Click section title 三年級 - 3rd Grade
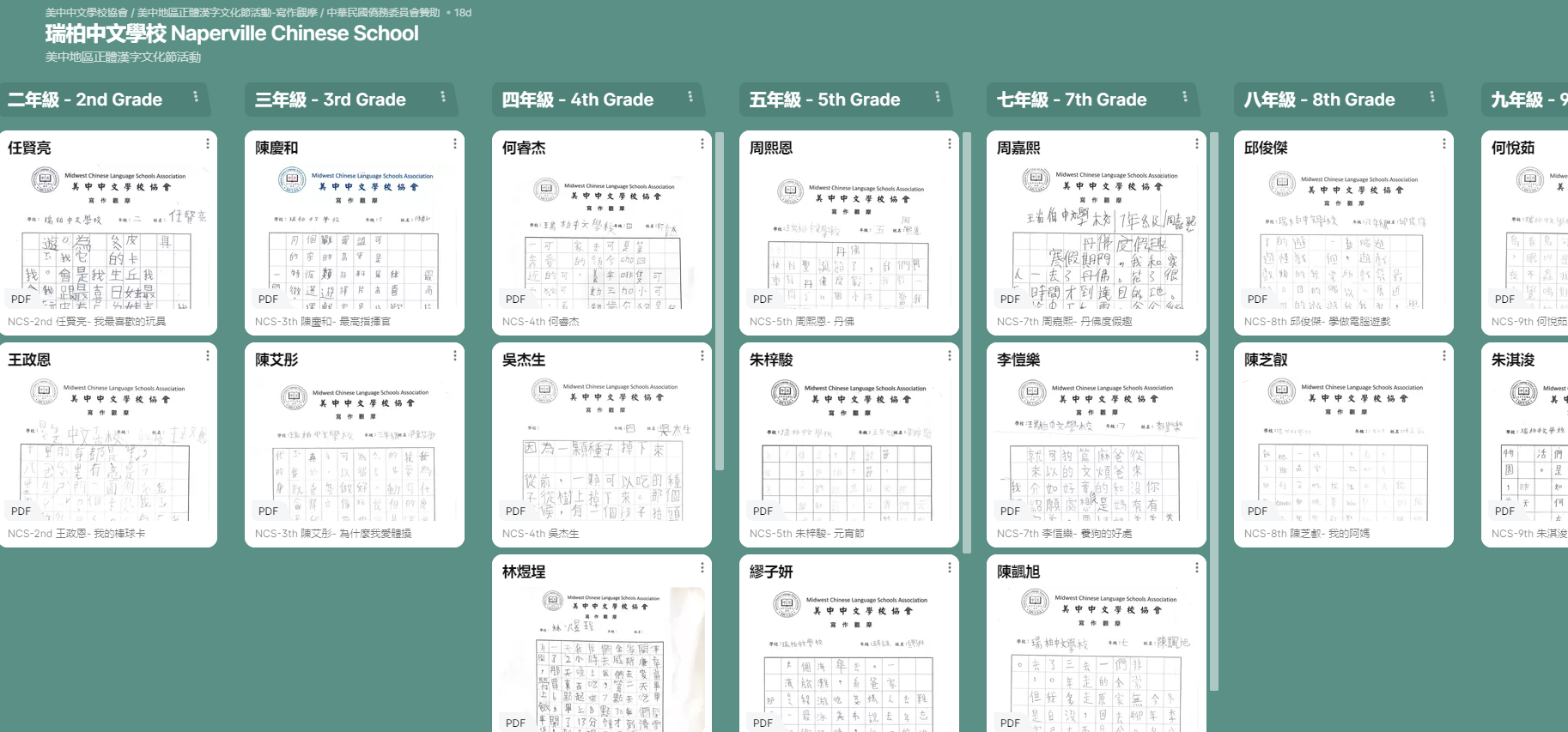Viewport: 1568px width, 732px height. pos(331,100)
